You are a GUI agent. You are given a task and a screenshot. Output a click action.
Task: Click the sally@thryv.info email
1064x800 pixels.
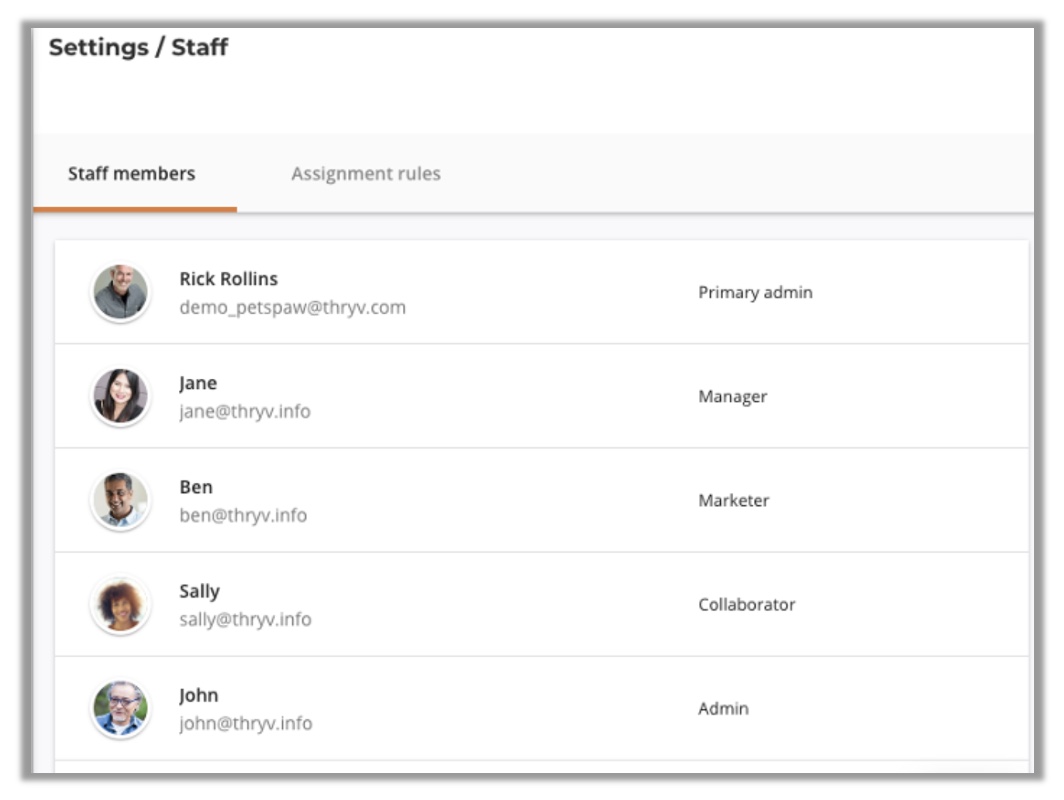tap(245, 620)
